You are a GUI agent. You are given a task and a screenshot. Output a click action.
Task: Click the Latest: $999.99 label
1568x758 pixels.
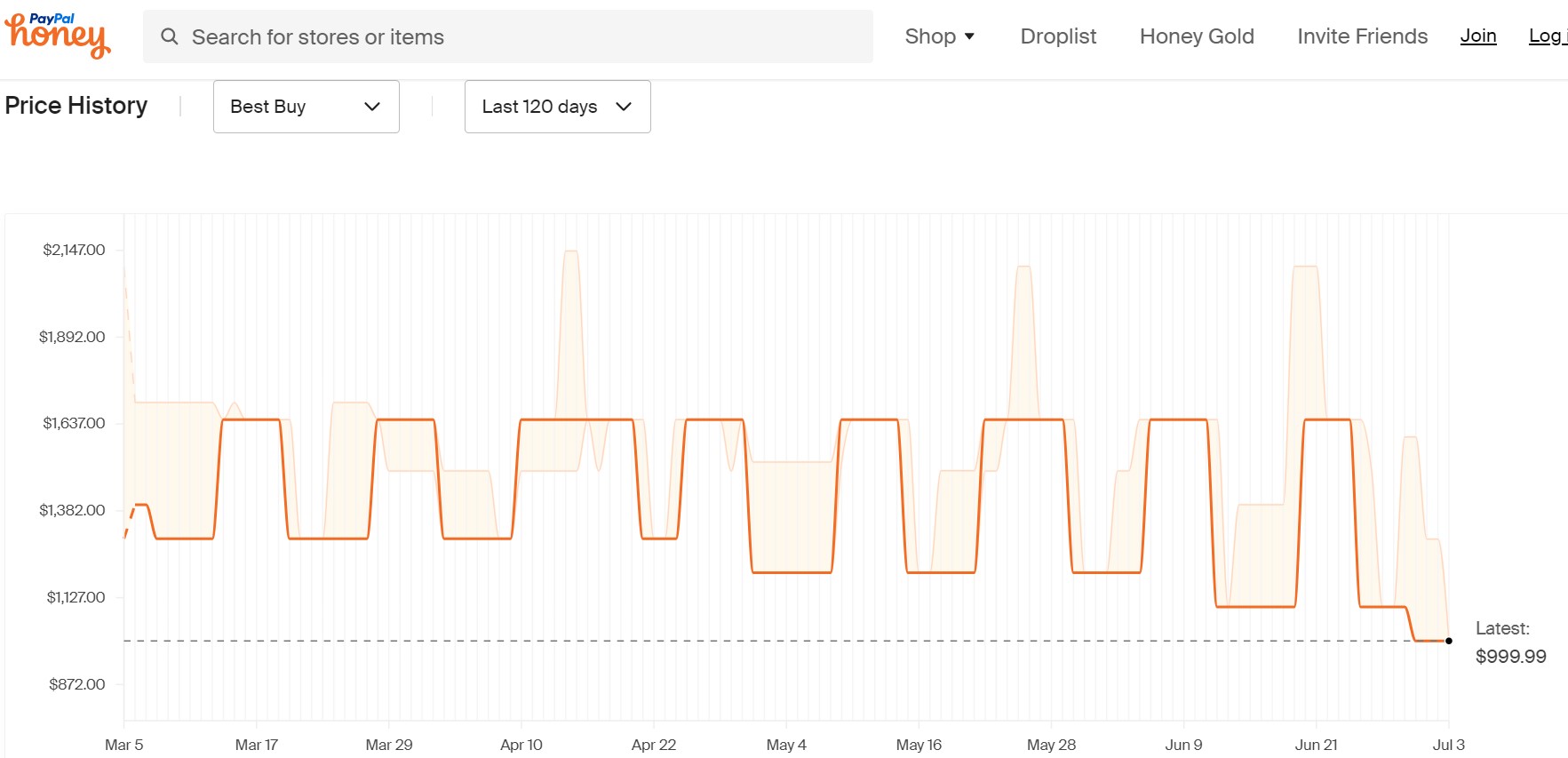click(x=1510, y=642)
